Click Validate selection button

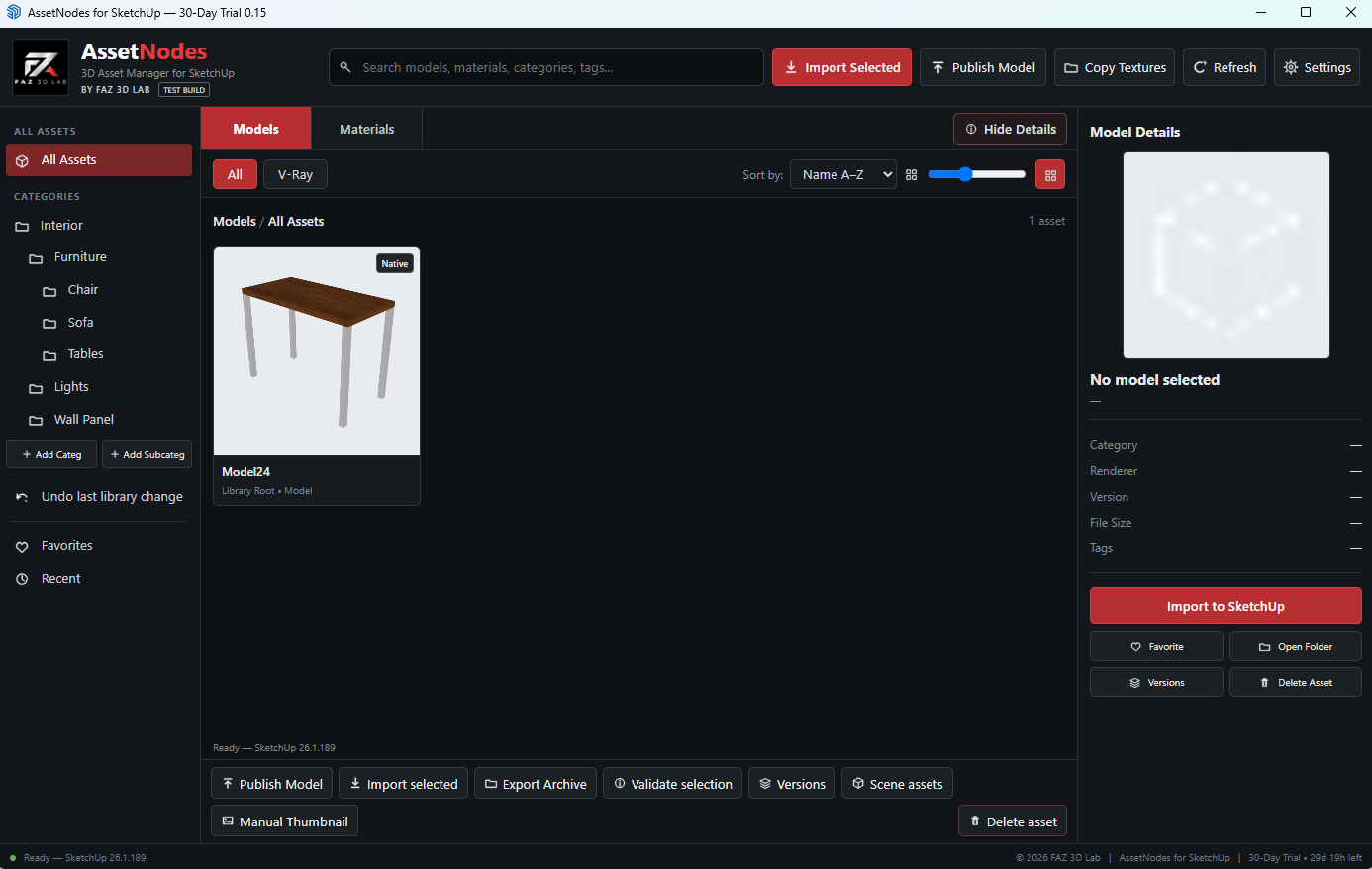pyautogui.click(x=673, y=784)
